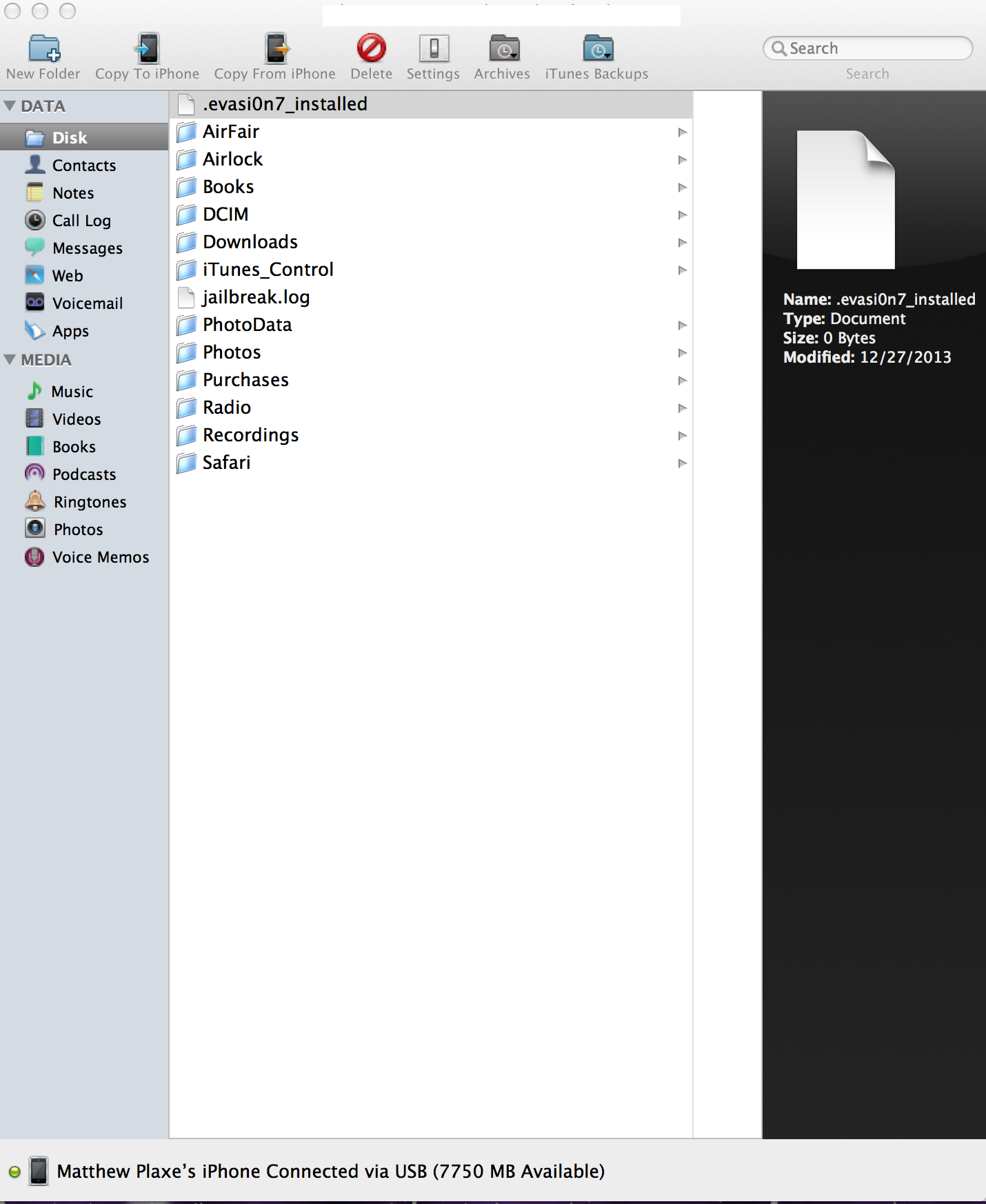Click the red Delete icon
The image size is (986, 1204).
click(372, 48)
